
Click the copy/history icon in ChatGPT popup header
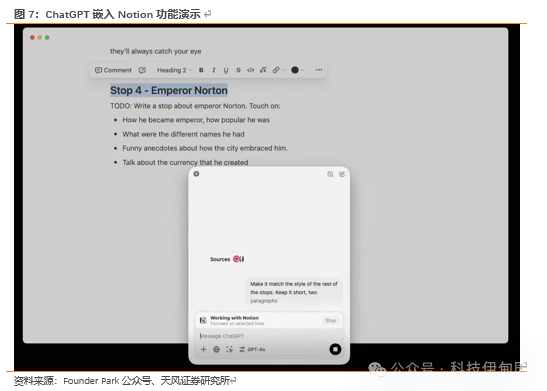tap(330, 174)
